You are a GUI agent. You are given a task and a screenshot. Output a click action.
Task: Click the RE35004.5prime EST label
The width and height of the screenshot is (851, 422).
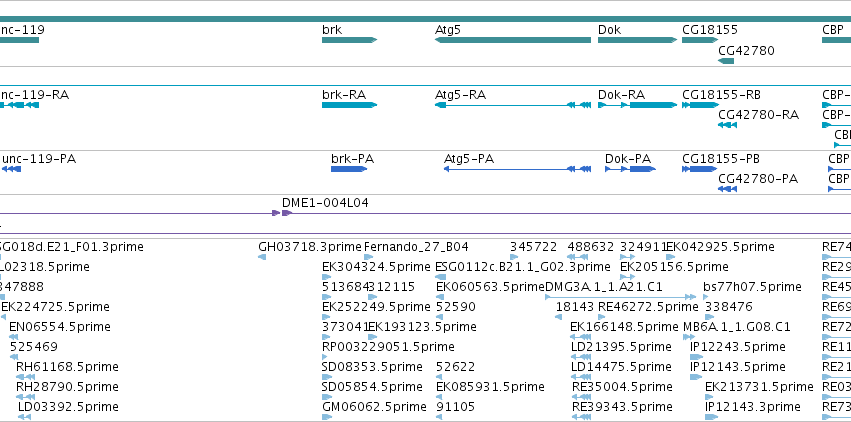[x=623, y=386]
